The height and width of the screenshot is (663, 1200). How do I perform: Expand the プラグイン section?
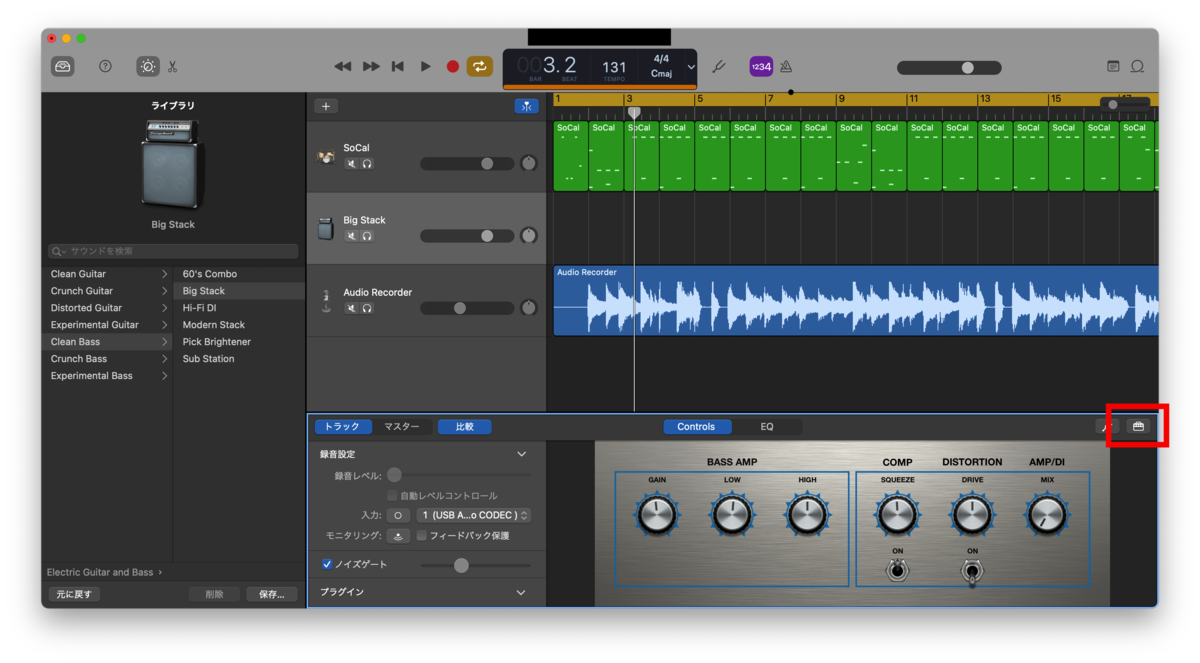(x=521, y=592)
